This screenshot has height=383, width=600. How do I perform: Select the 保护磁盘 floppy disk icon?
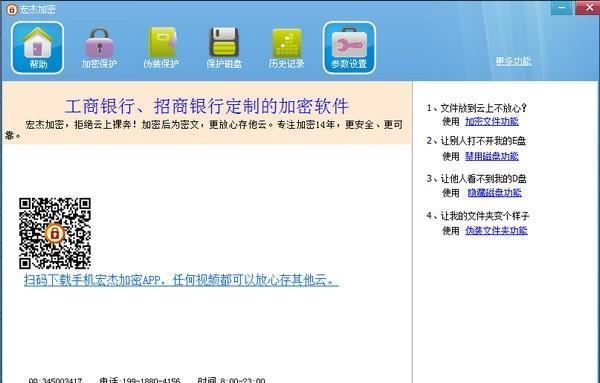click(224, 48)
